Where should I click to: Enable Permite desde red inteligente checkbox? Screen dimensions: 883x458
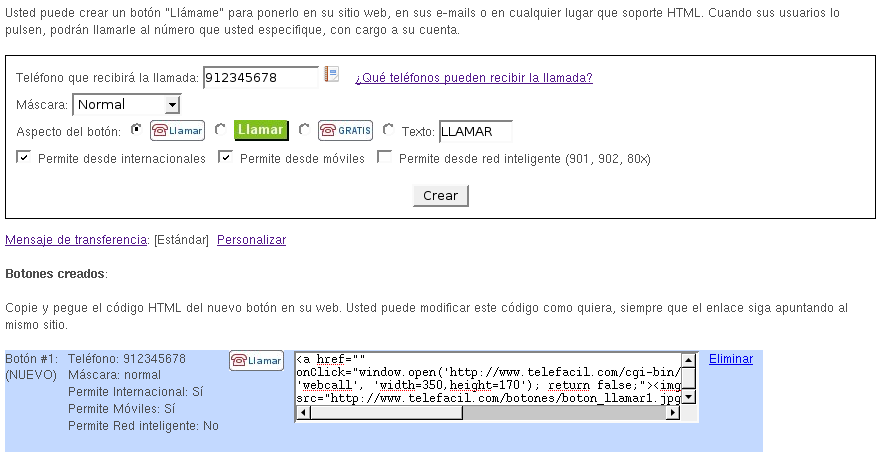coord(384,157)
